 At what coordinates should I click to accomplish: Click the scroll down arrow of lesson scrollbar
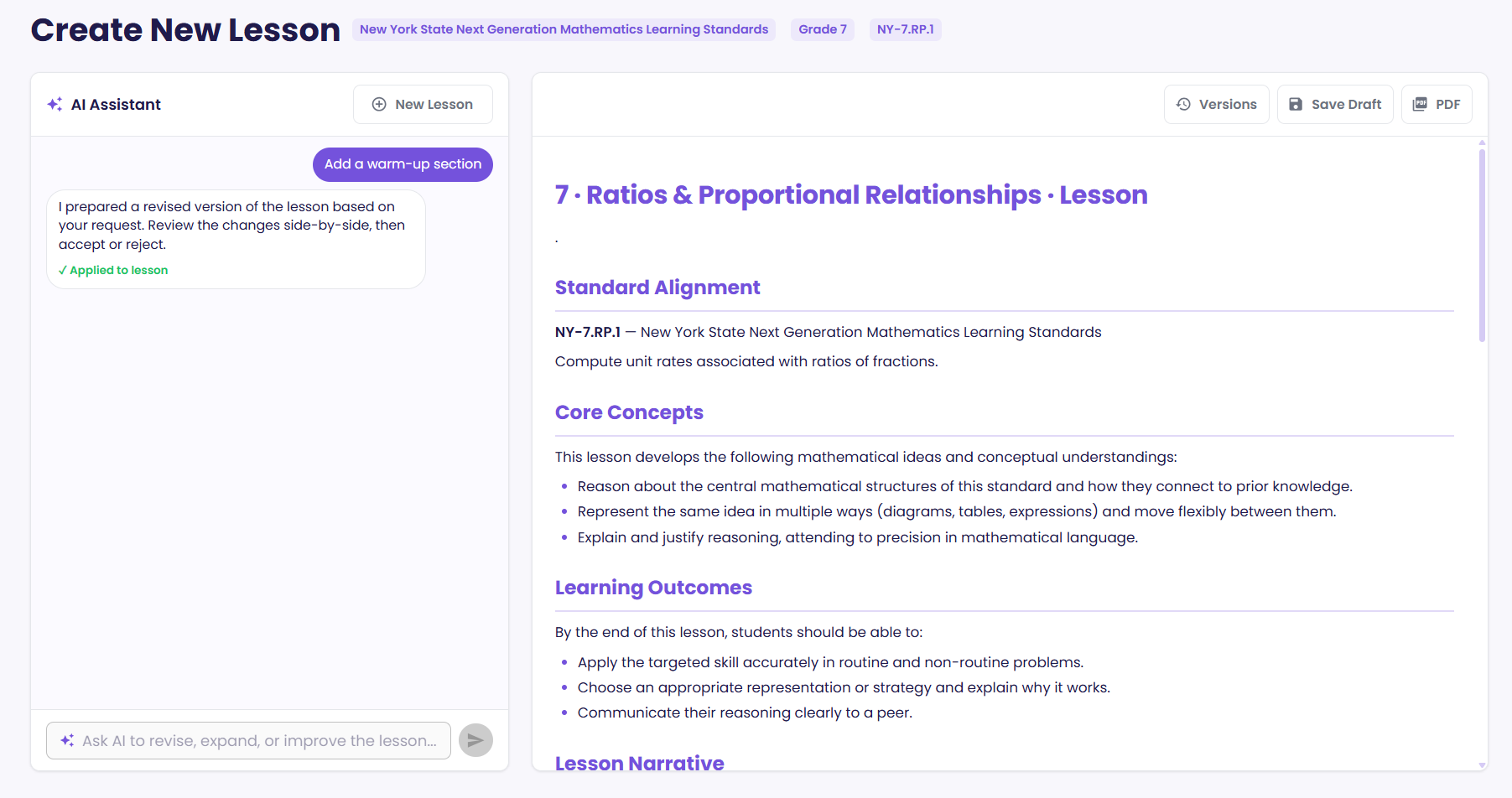[1482, 764]
